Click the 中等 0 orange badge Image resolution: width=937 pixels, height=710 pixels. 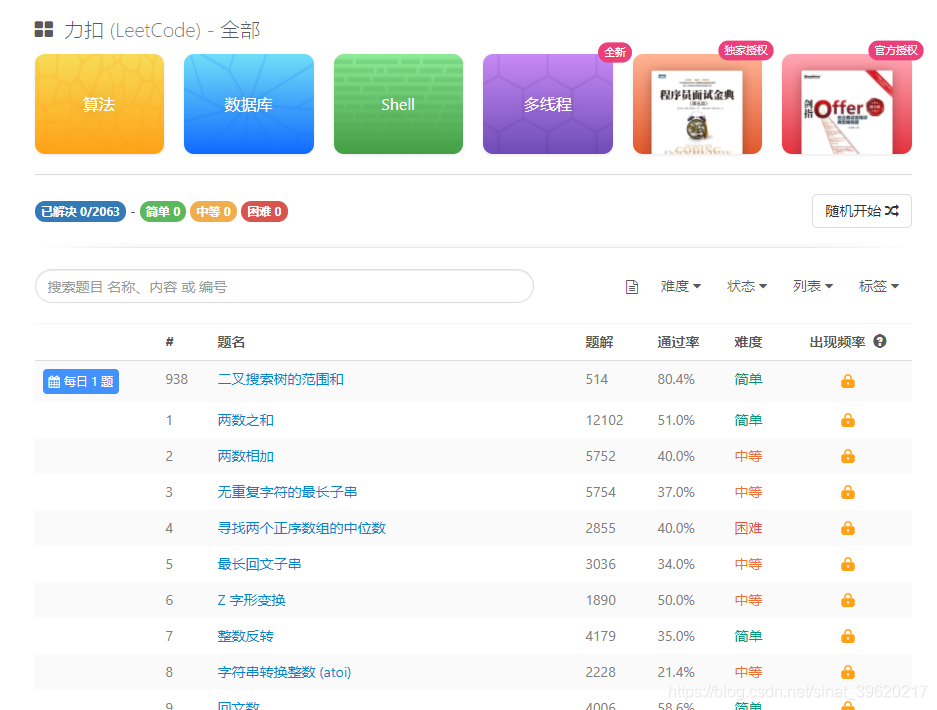(x=213, y=212)
